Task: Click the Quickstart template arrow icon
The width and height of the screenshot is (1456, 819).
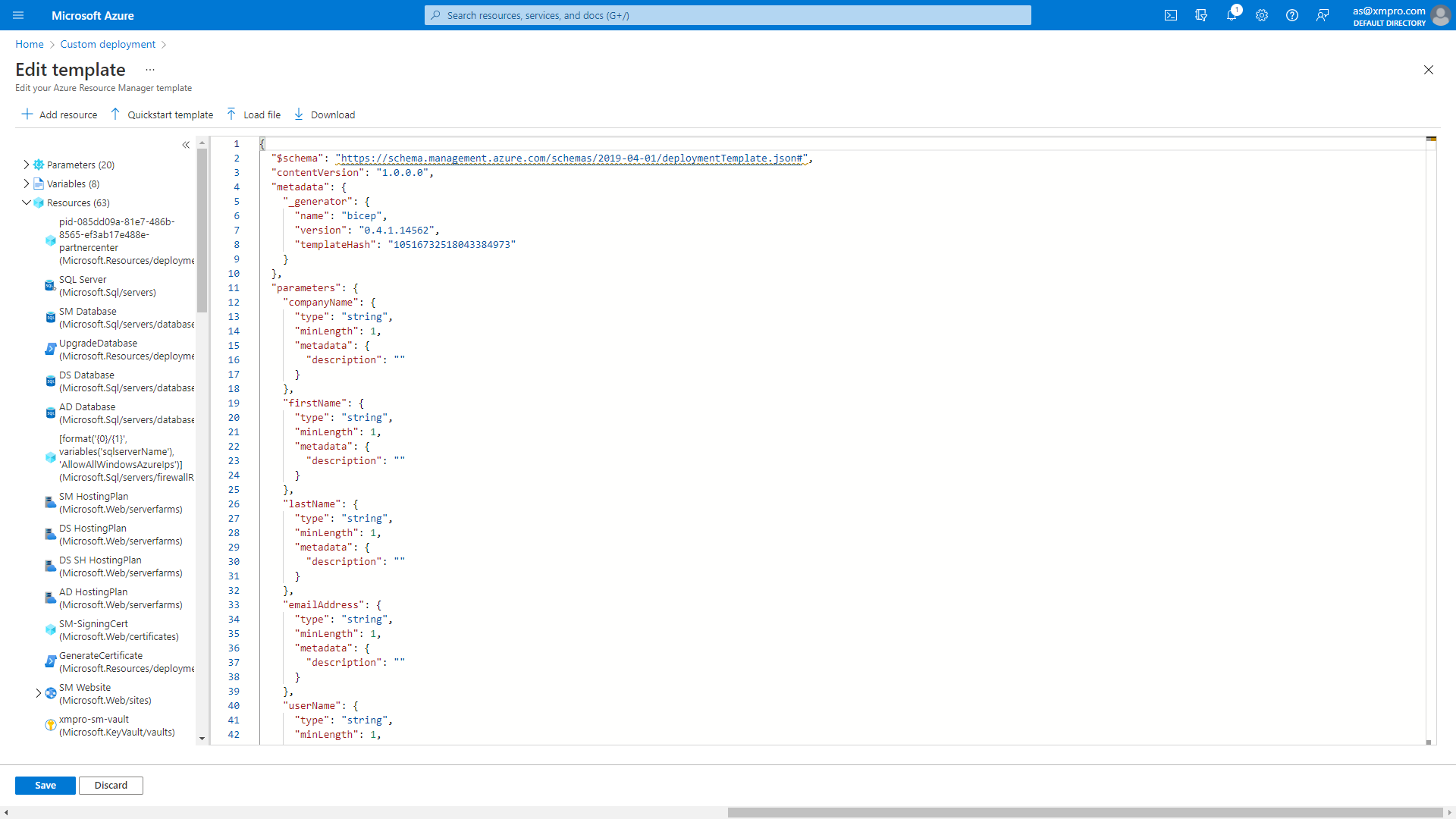Action: (x=115, y=114)
